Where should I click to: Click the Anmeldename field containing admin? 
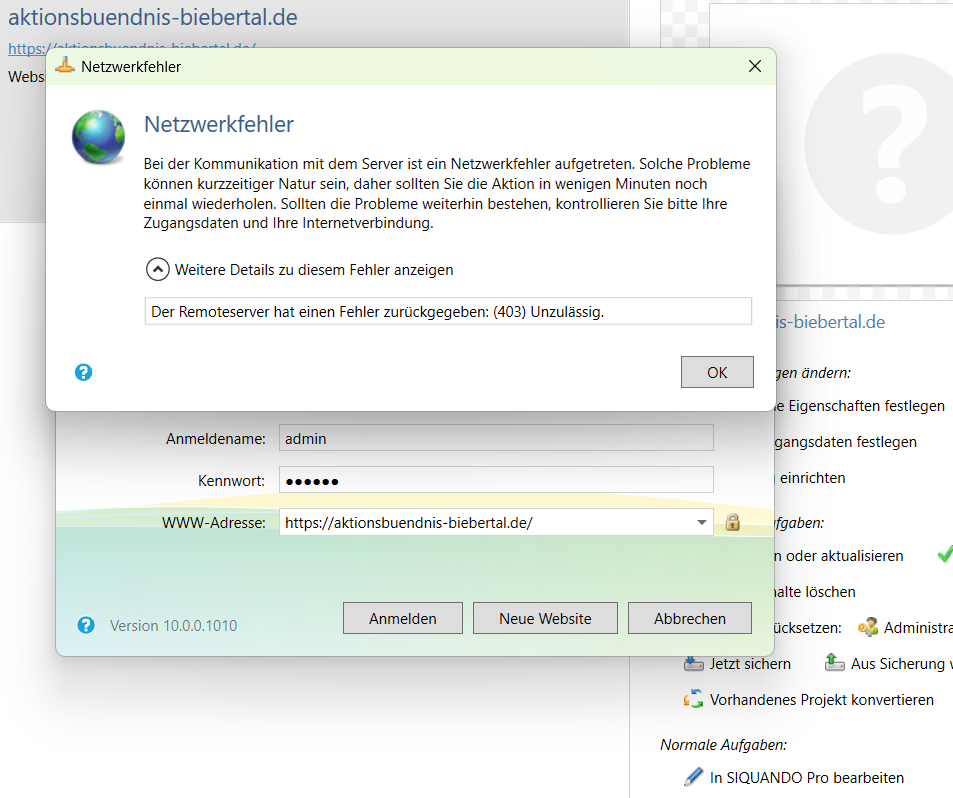[496, 438]
